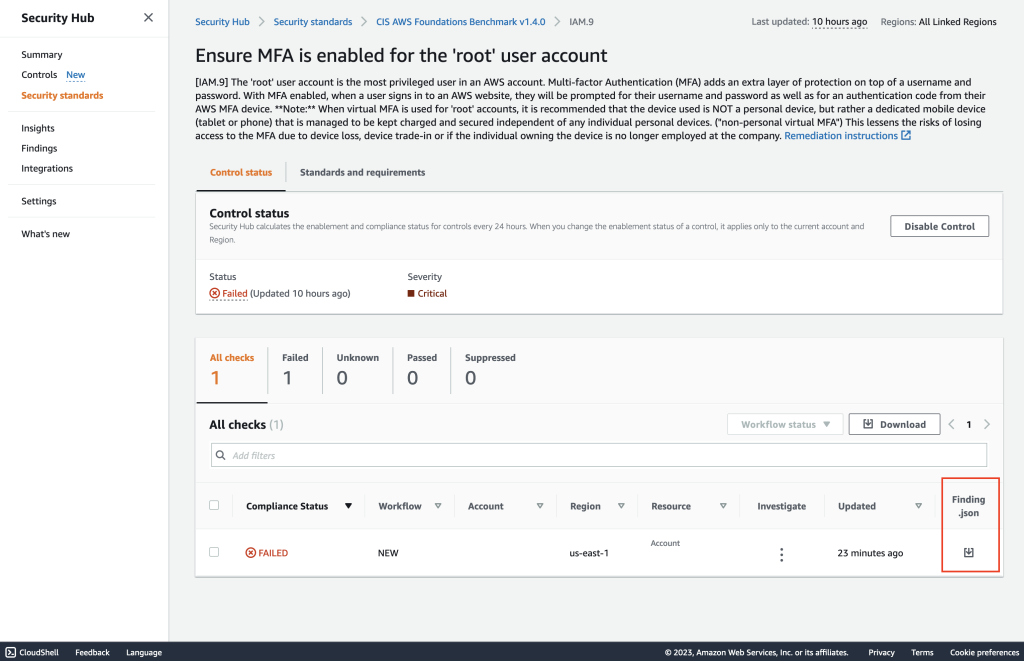The height and width of the screenshot is (661, 1024).
Task: Open Integrations in the sidebar
Action: click(x=47, y=169)
